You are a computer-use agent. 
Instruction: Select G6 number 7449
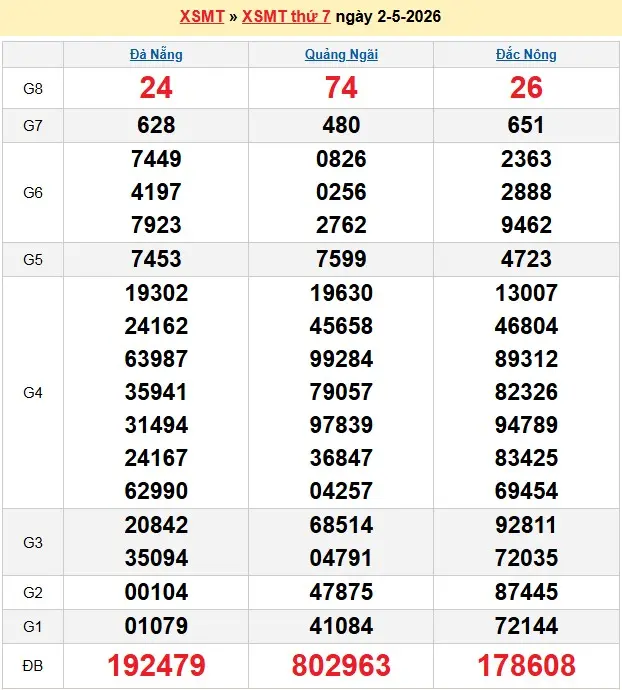(x=156, y=159)
